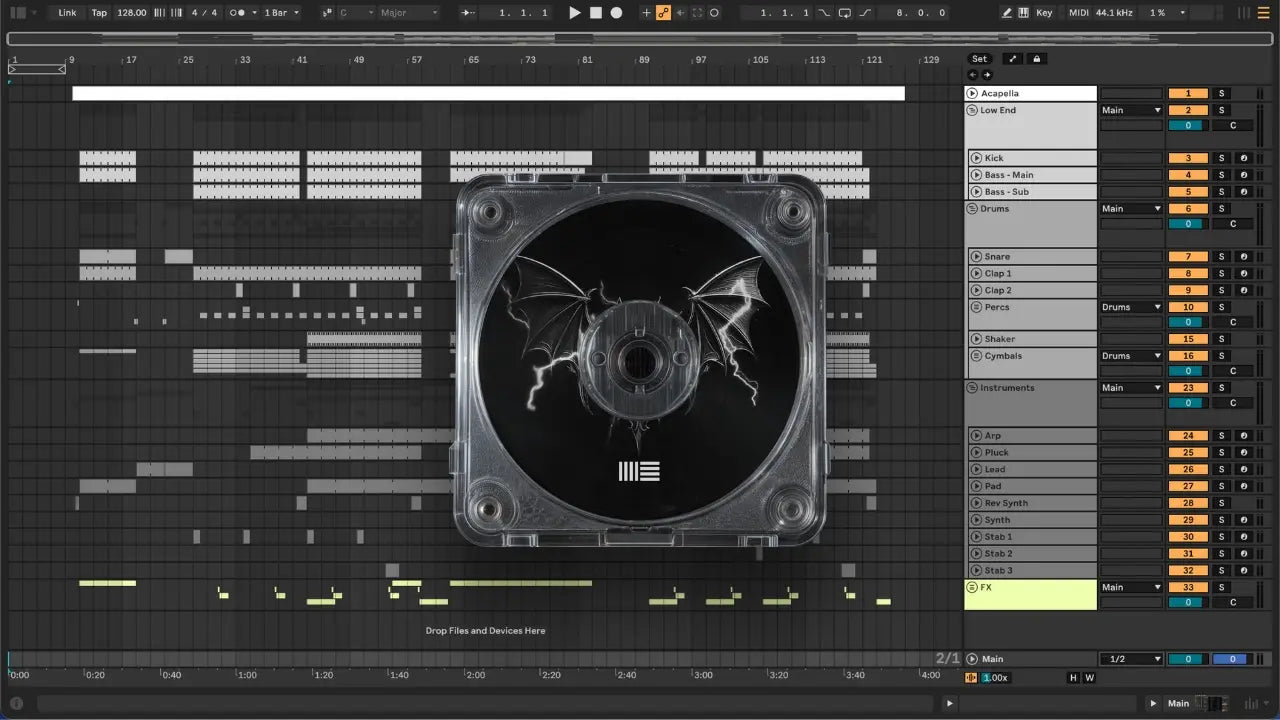The image size is (1280, 720).
Task: Toggle the Loop switch in the transport
Action: click(x=845, y=13)
